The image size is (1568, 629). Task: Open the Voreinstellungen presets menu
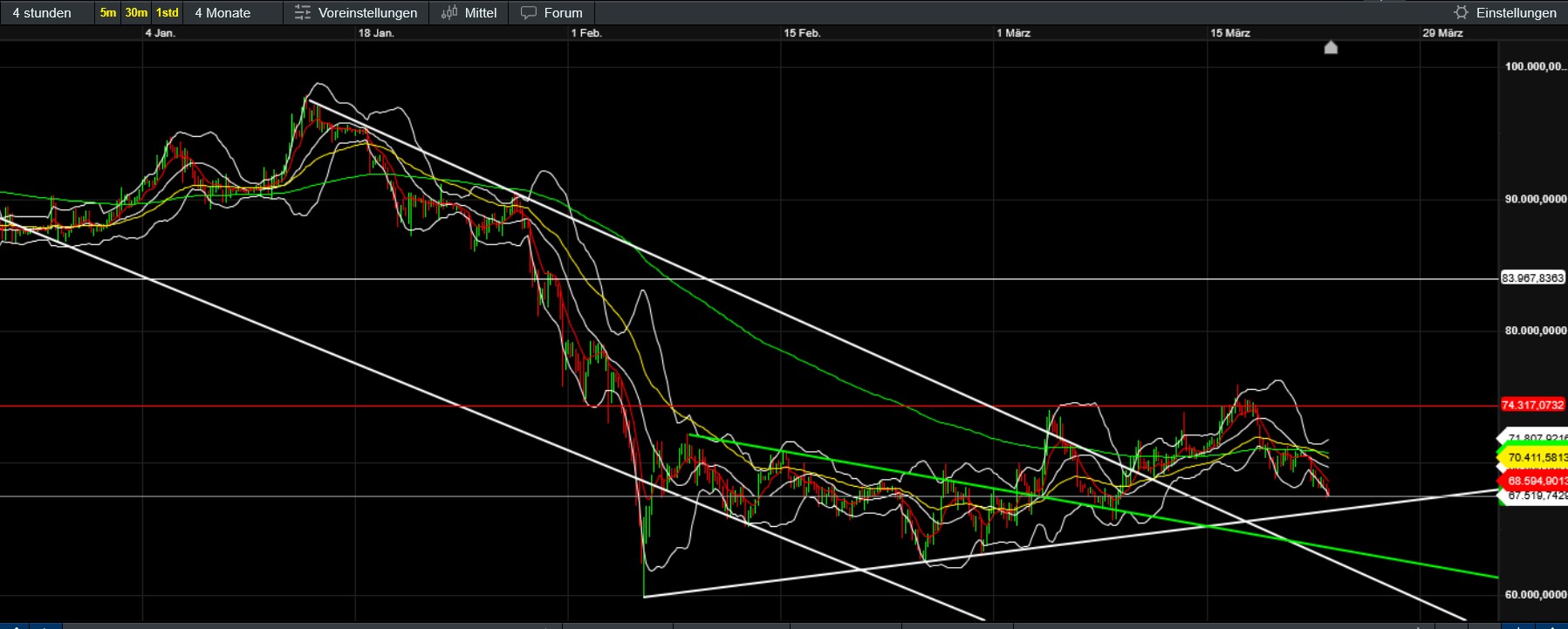(x=356, y=13)
